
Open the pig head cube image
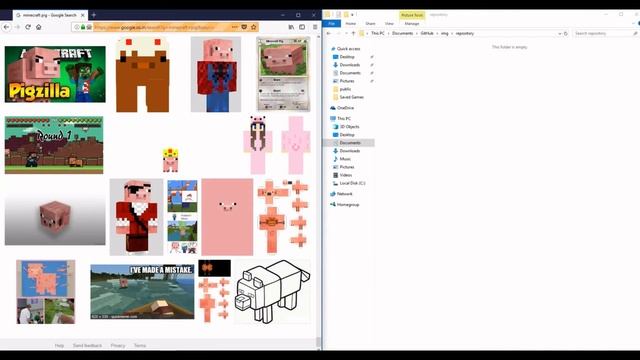55,217
